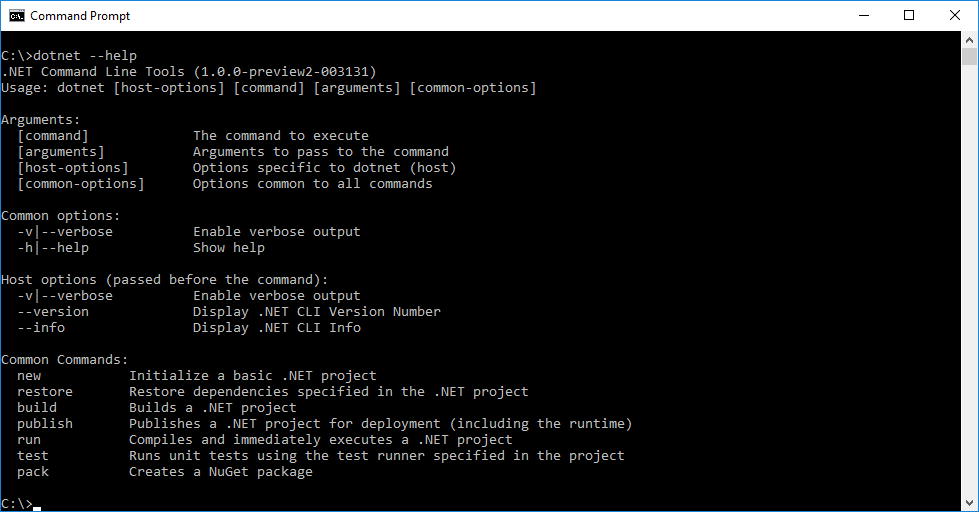The width and height of the screenshot is (979, 512).
Task: Click the "test" command name
Action: (33, 456)
